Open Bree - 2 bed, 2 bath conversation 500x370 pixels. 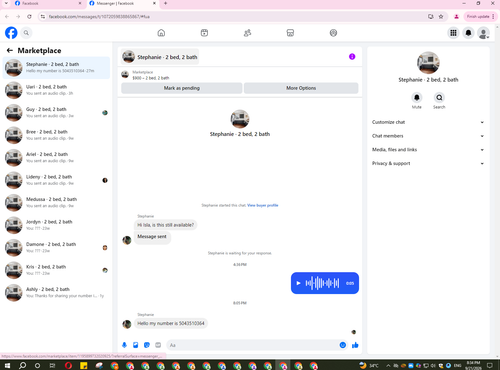point(56,135)
